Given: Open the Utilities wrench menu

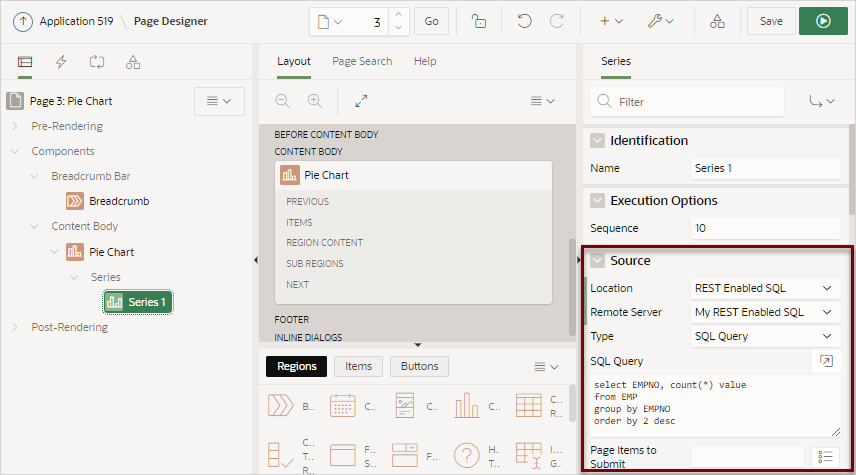Looking at the screenshot, I should [660, 21].
